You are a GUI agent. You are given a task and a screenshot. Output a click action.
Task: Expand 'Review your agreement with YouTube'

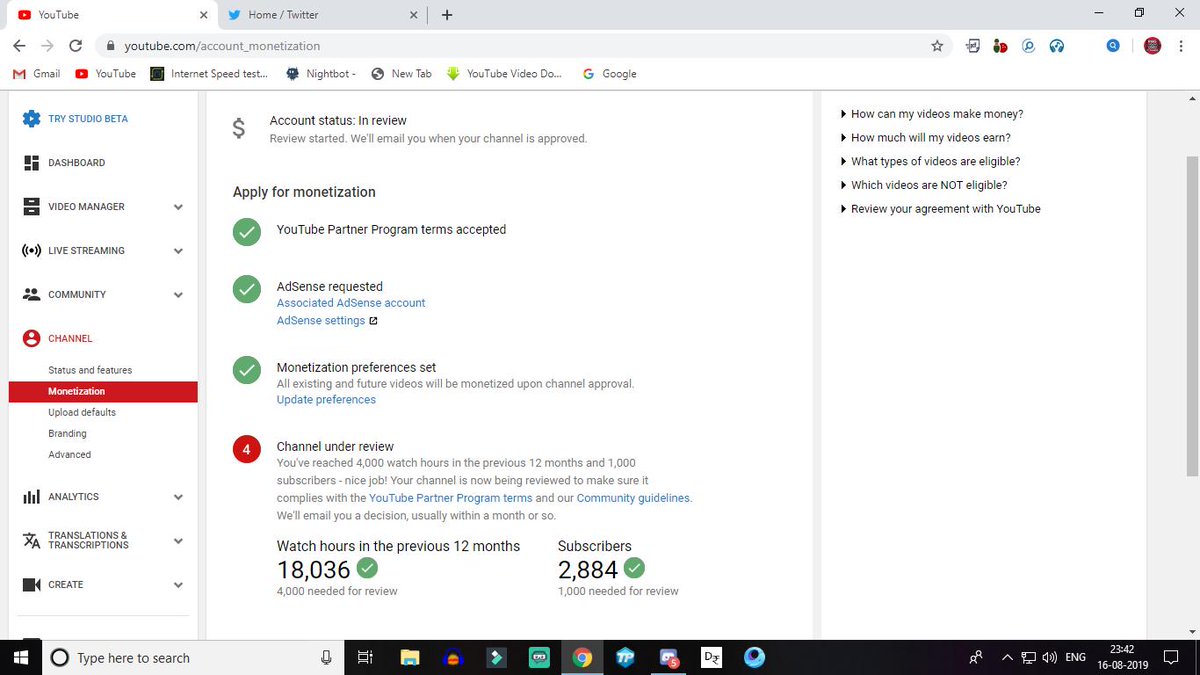(x=940, y=209)
